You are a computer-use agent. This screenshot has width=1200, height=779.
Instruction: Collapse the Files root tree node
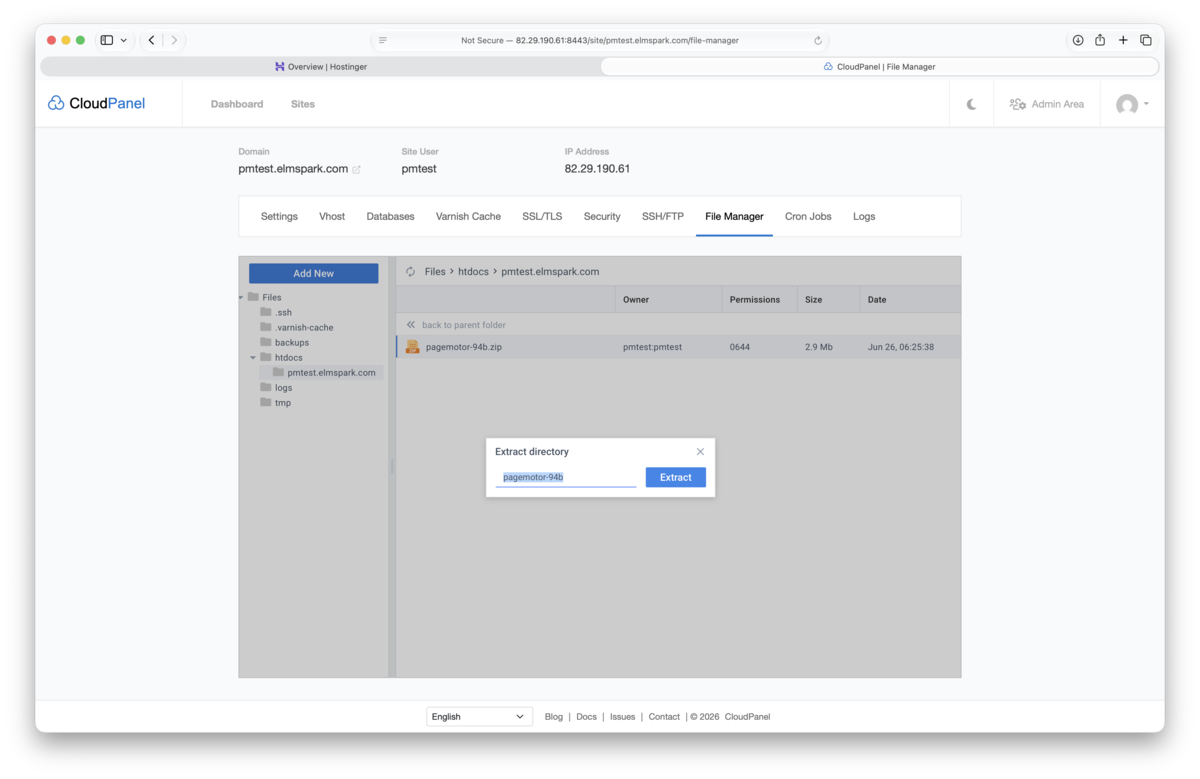tap(242, 297)
